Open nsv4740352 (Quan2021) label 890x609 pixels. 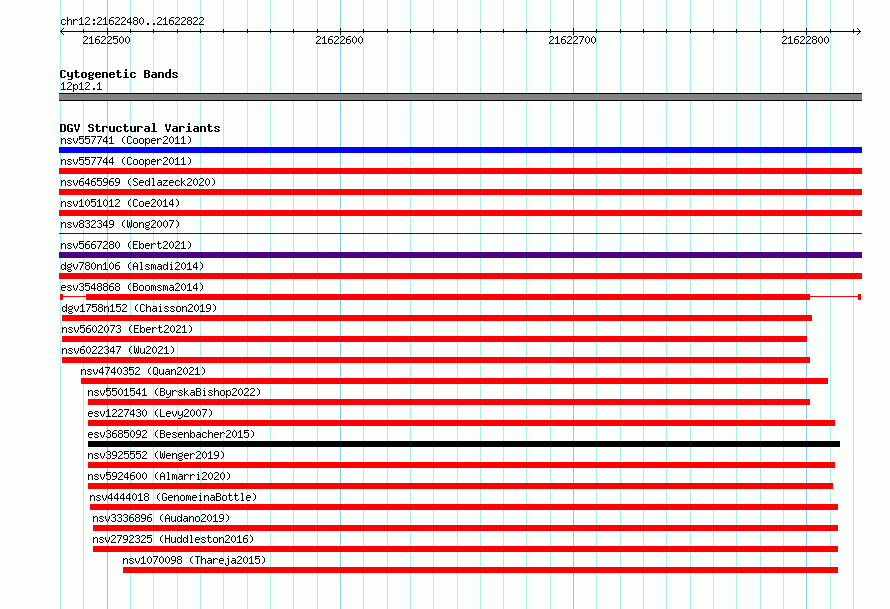click(143, 371)
